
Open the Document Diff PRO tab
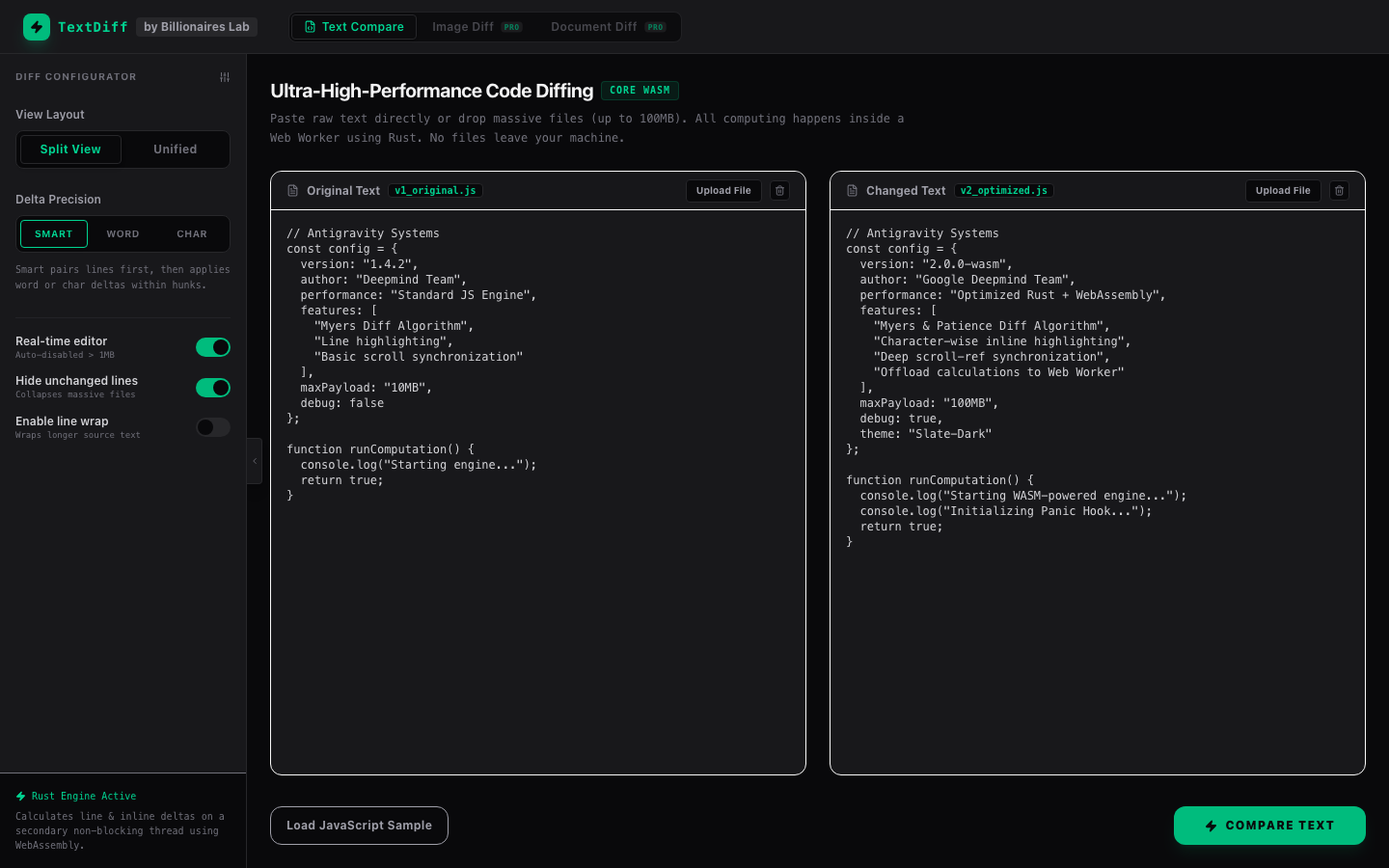[608, 27]
